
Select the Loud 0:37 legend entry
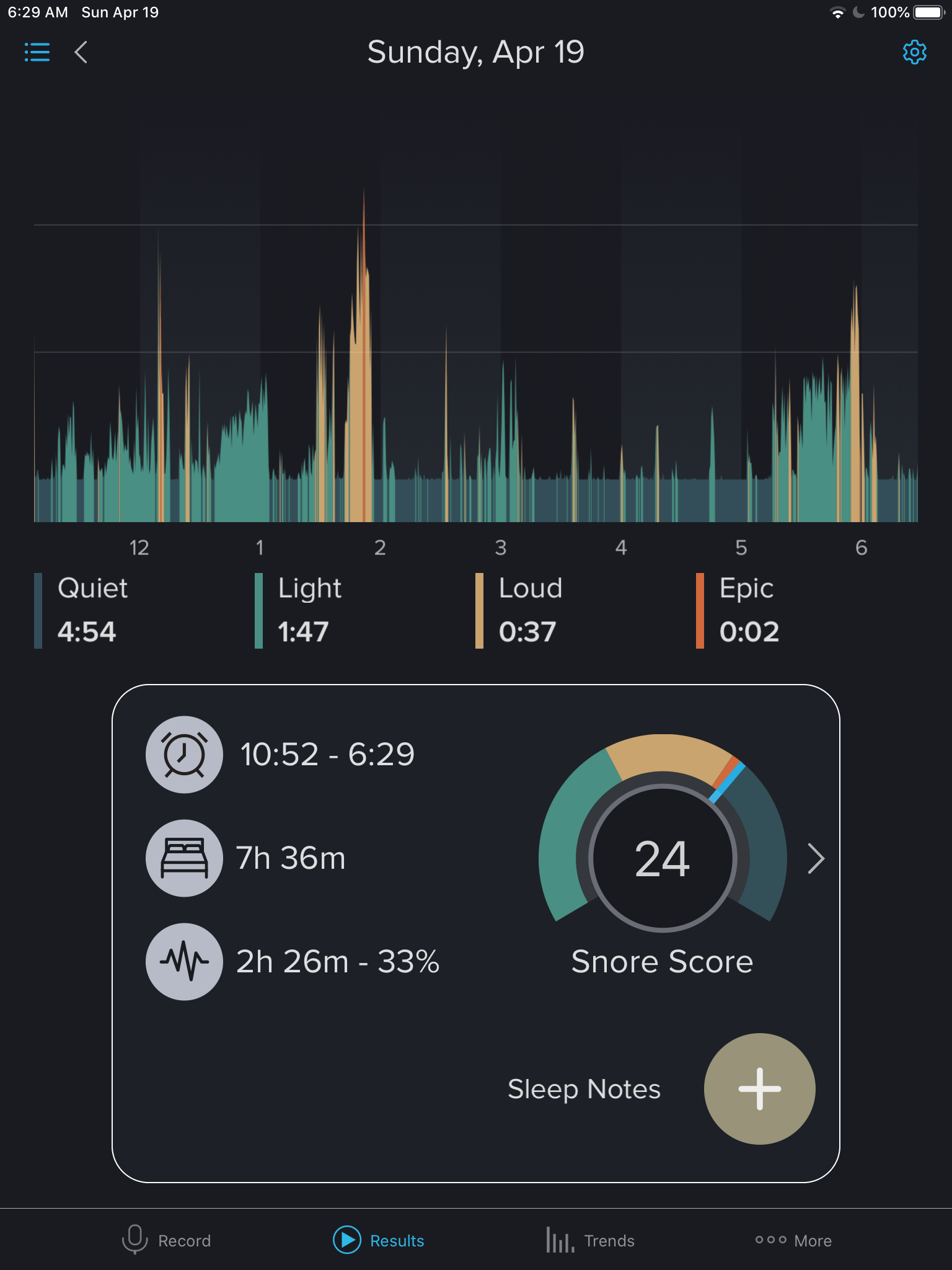[x=527, y=611]
